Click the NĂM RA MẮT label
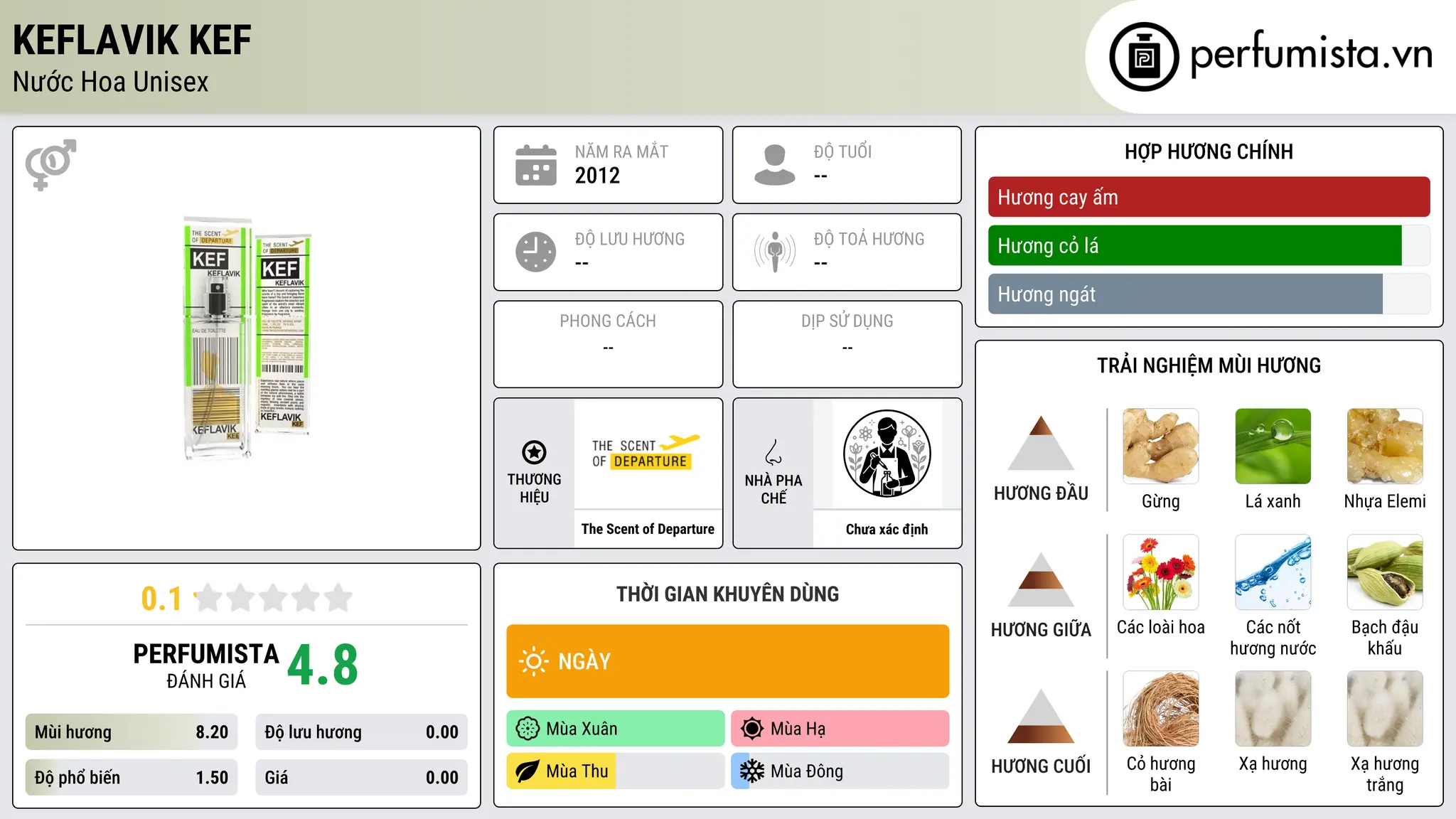This screenshot has width=1456, height=819. pos(621,151)
